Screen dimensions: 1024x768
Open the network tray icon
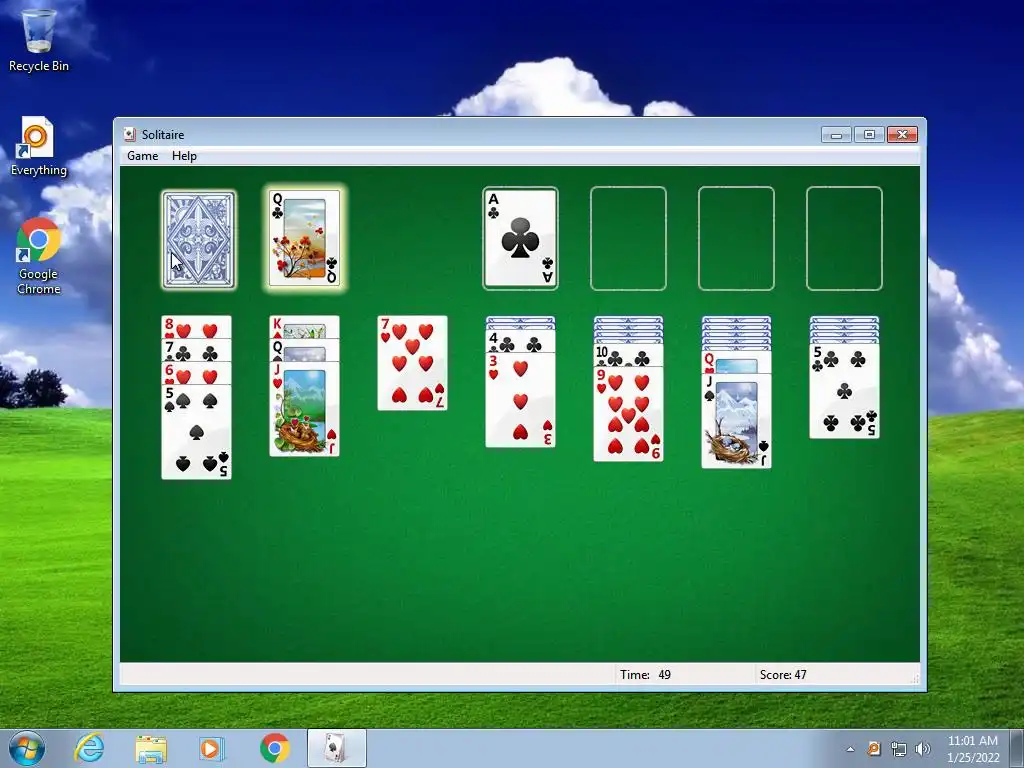pos(899,749)
